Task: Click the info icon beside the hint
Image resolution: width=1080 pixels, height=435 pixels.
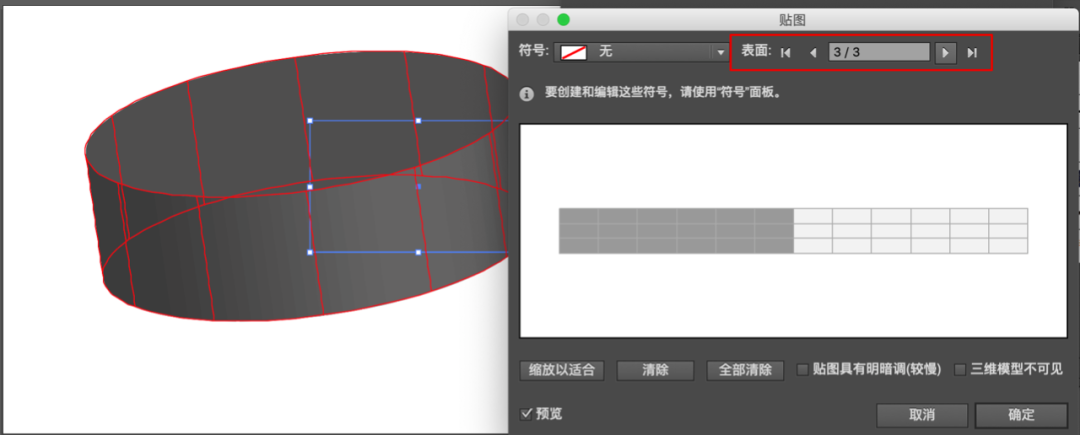Action: pyautogui.click(x=527, y=94)
